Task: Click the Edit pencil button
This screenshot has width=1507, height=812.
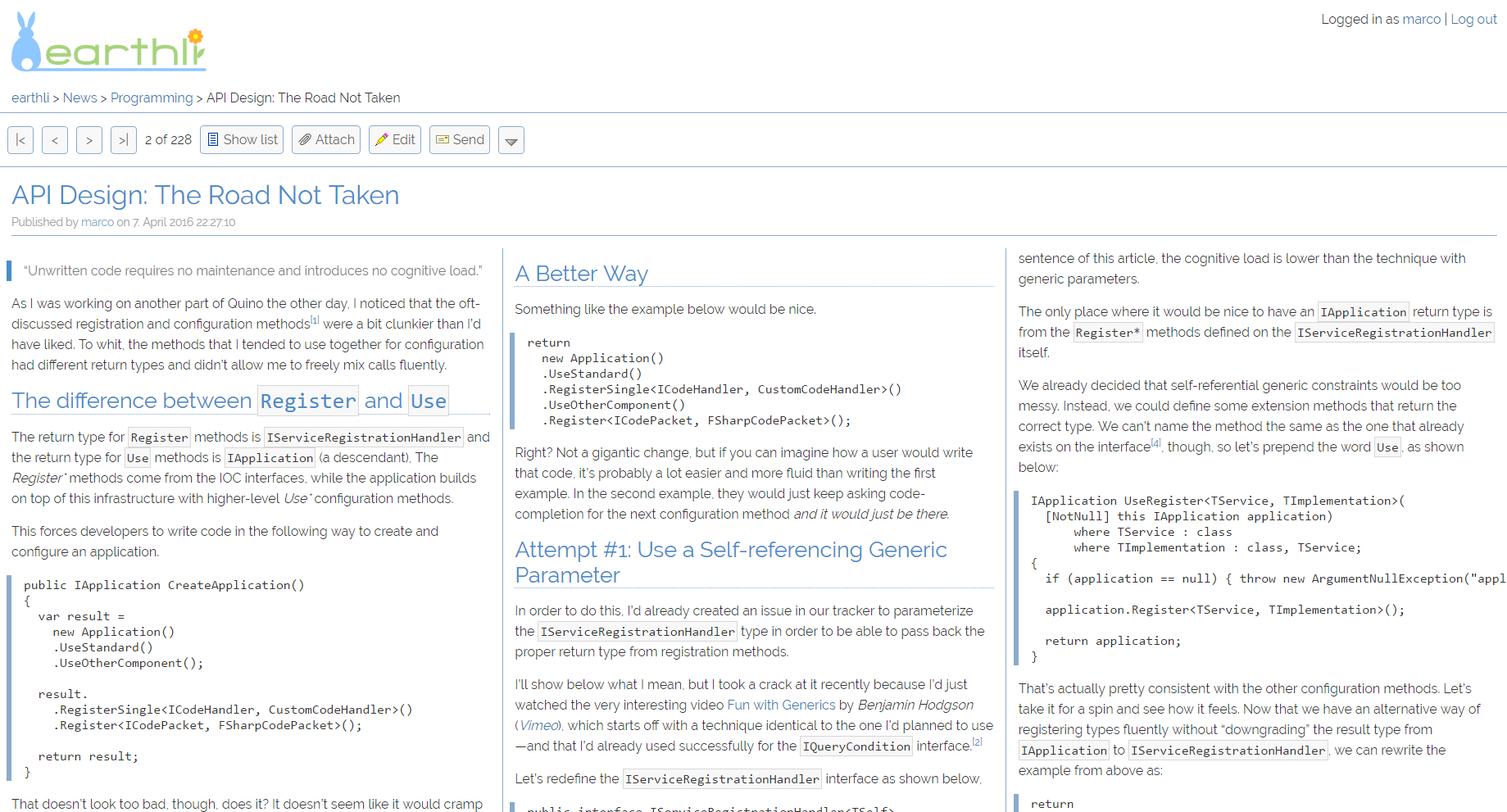Action: 395,140
